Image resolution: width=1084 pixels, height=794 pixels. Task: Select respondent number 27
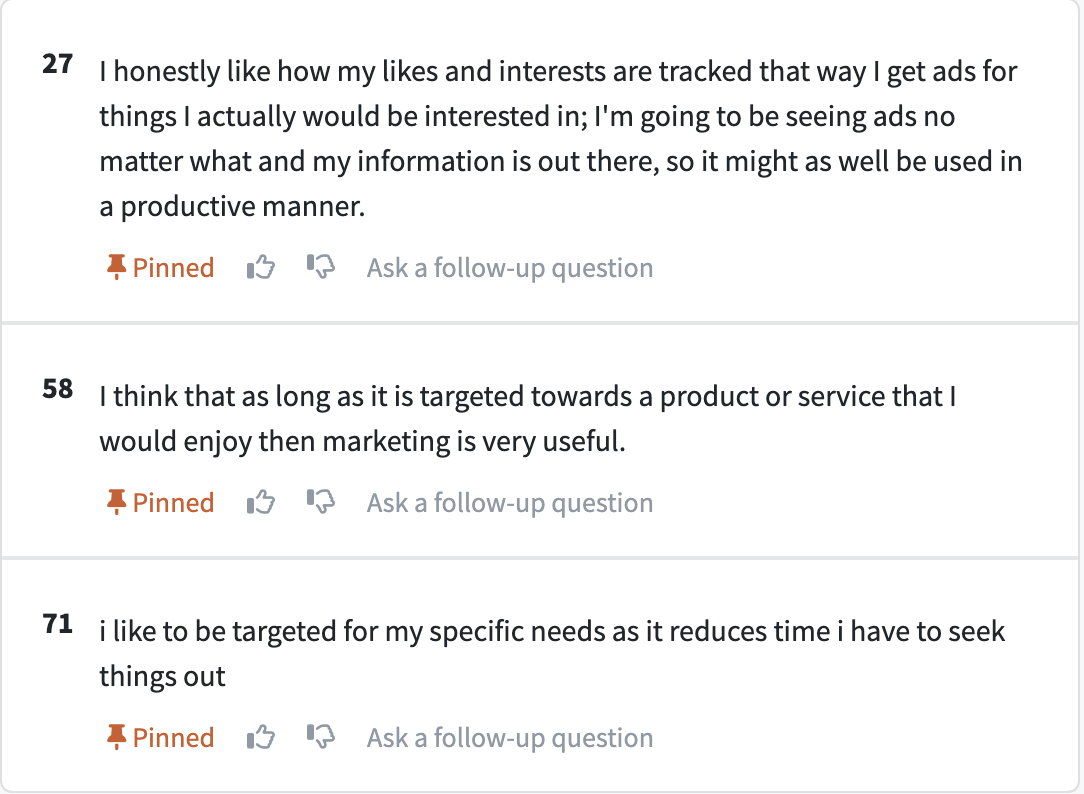[x=57, y=64]
